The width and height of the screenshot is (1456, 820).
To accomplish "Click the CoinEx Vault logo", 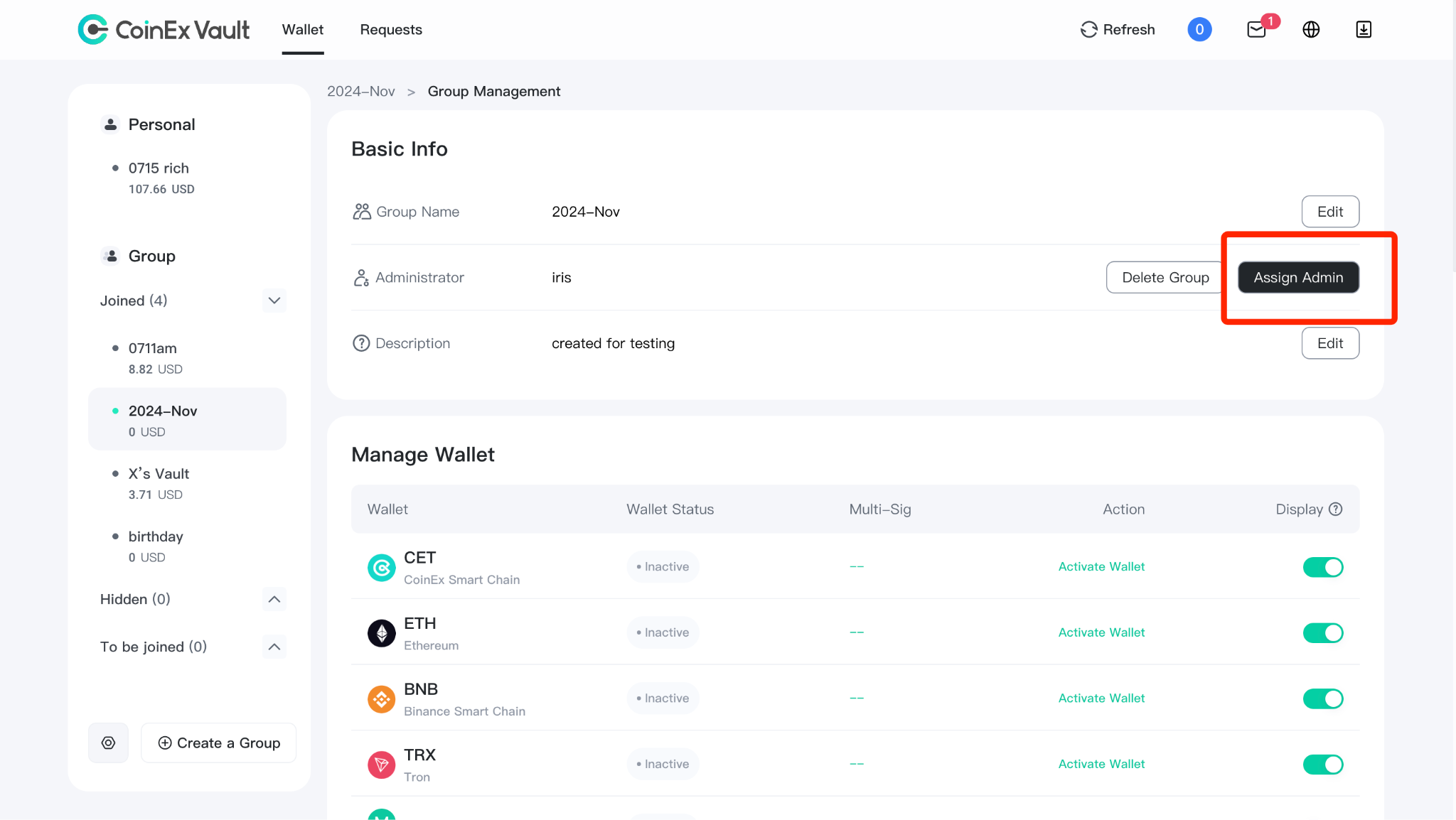I will pyautogui.click(x=164, y=29).
